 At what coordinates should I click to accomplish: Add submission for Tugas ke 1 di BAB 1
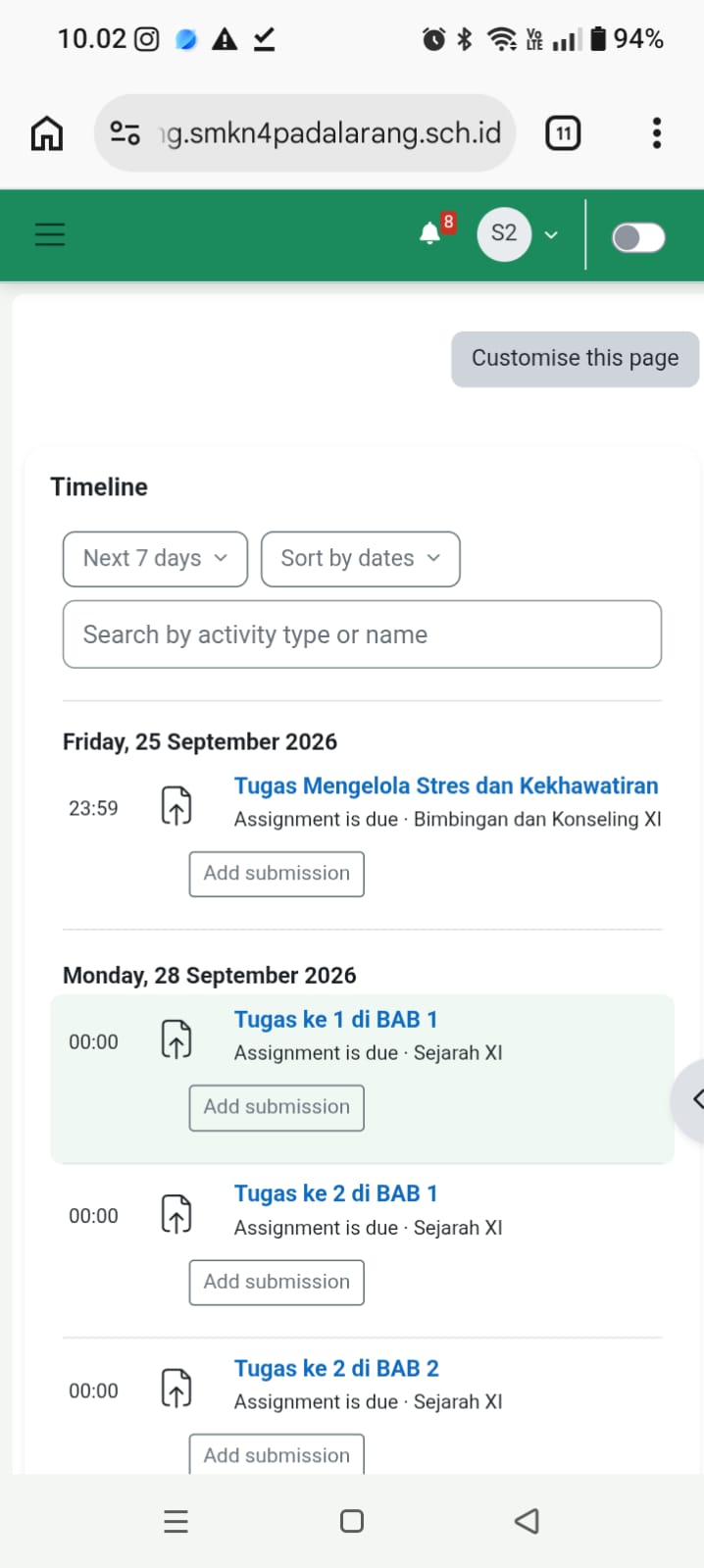coord(277,1107)
